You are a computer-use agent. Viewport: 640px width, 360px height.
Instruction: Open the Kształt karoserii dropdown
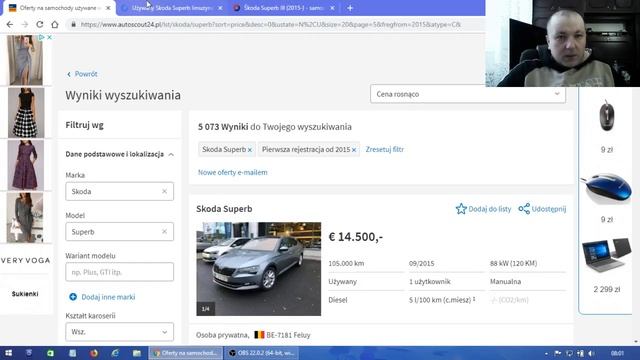coord(119,332)
